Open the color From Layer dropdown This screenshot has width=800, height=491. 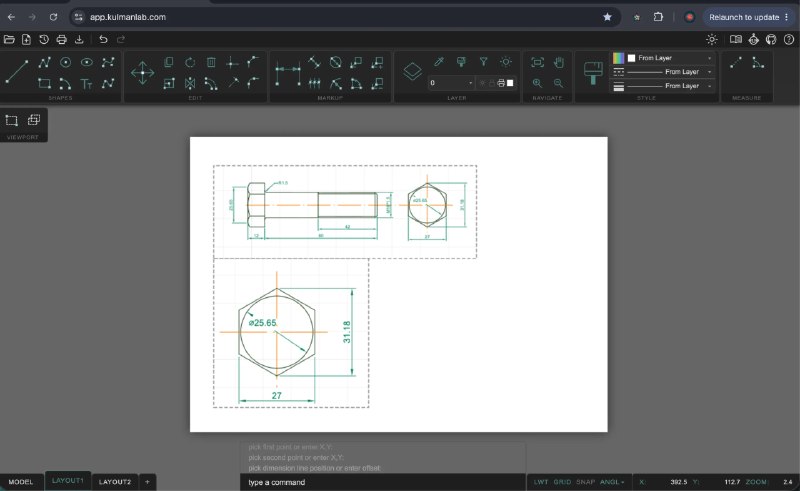pos(670,58)
